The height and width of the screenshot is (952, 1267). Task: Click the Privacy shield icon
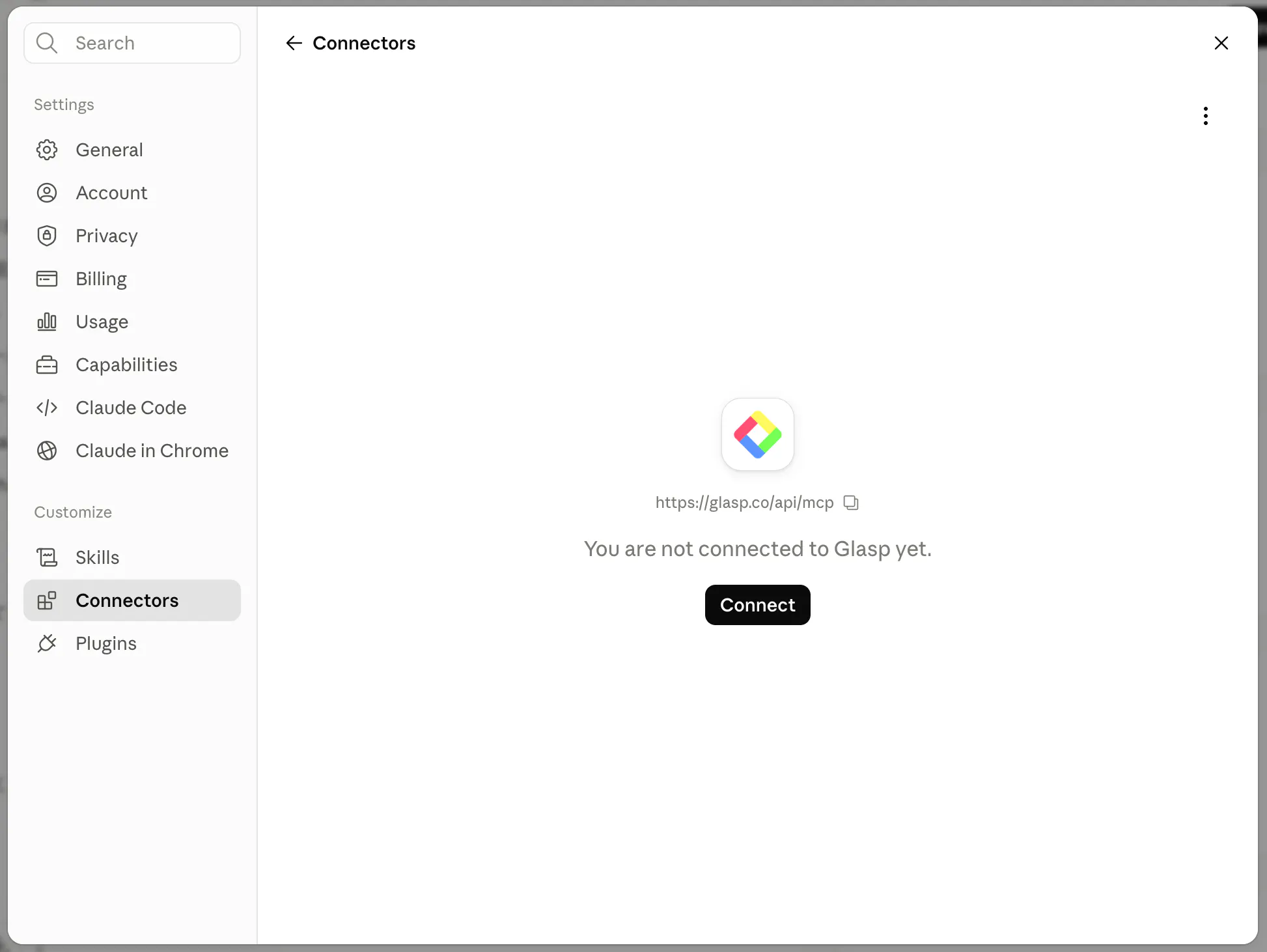tap(47, 236)
